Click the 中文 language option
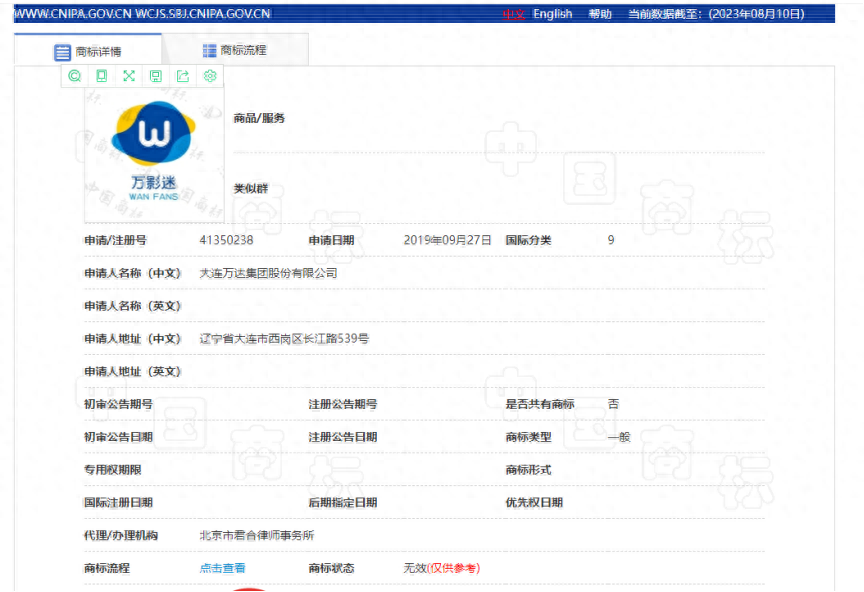This screenshot has width=864, height=592. click(x=512, y=13)
